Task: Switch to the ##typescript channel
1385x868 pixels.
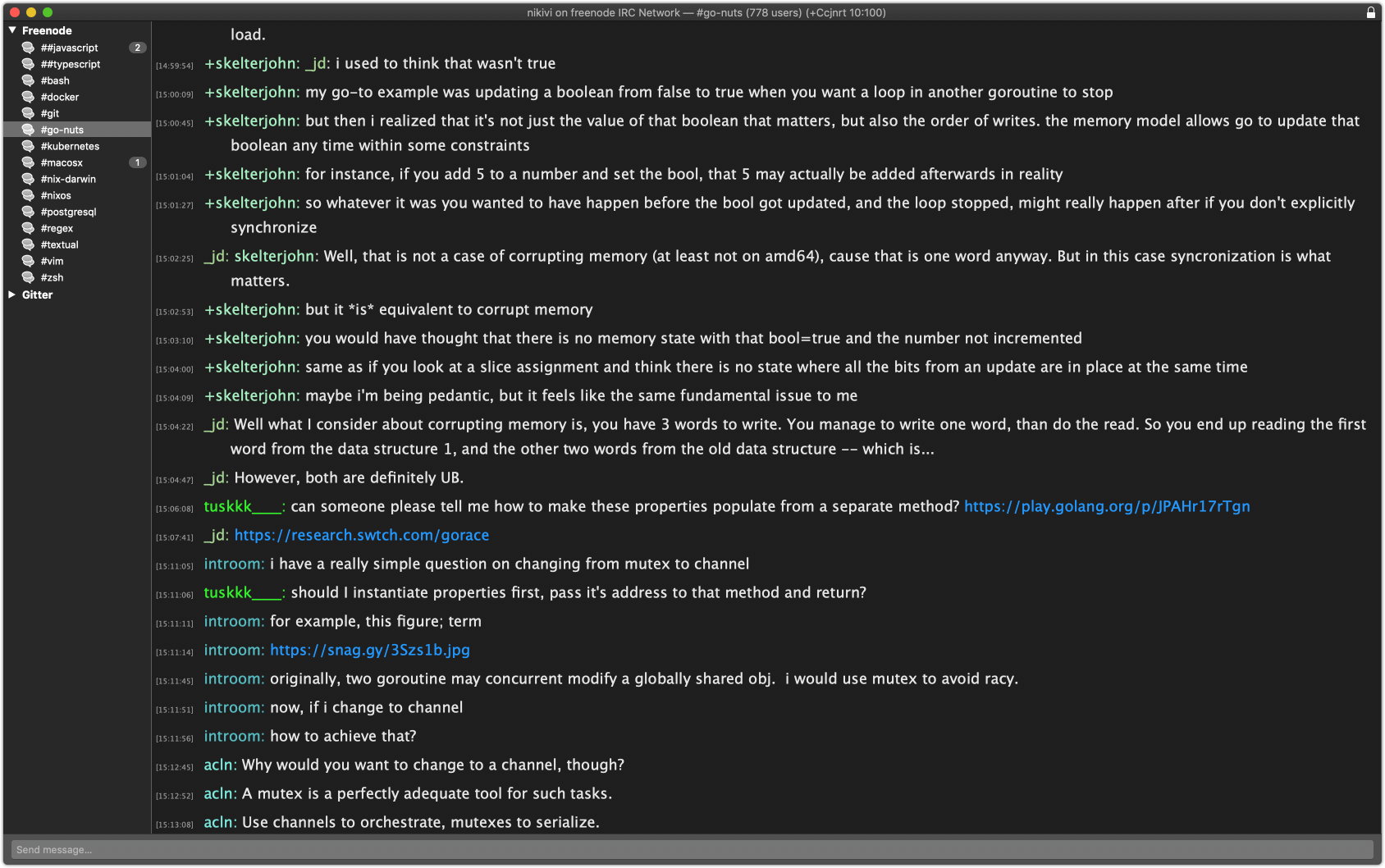Action: click(71, 64)
